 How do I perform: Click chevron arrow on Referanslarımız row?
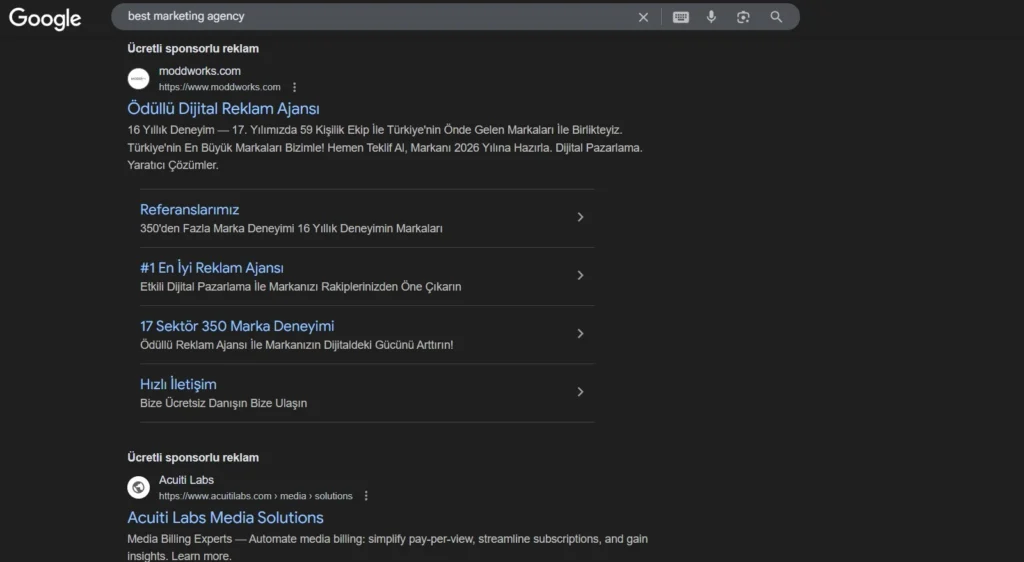pyautogui.click(x=580, y=217)
